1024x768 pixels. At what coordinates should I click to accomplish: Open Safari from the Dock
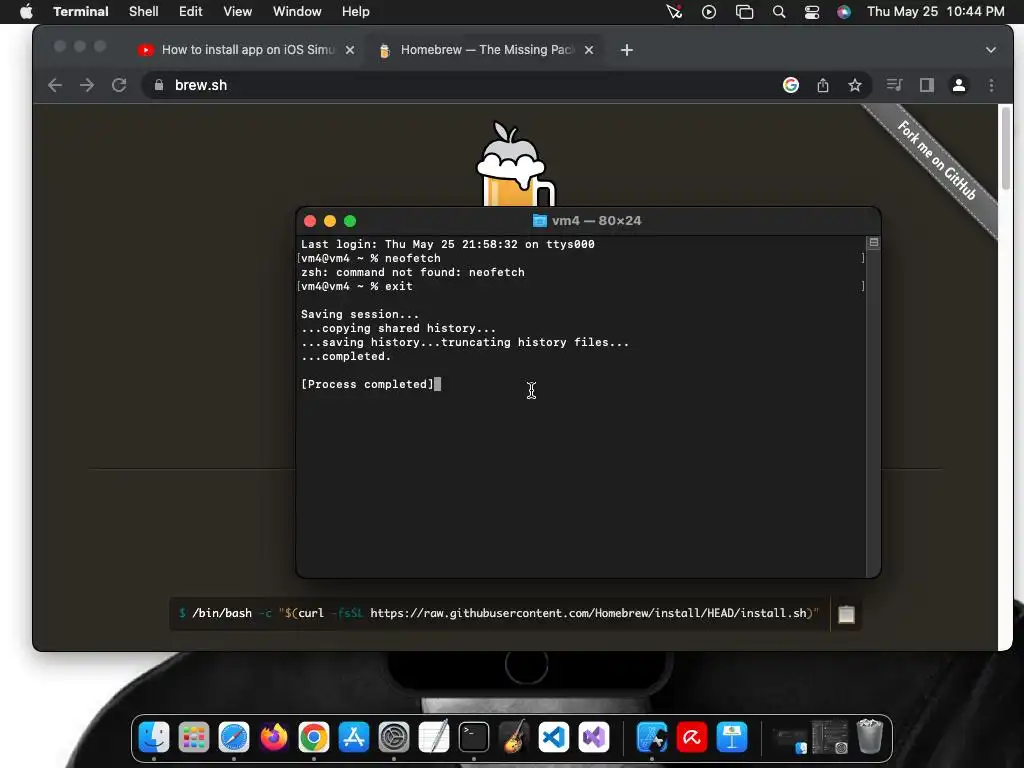234,738
